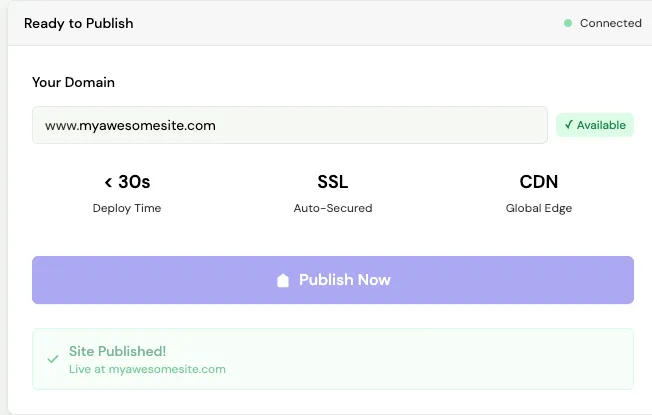This screenshot has height=415, width=652.
Task: Click the Connected status label
Action: click(x=610, y=23)
